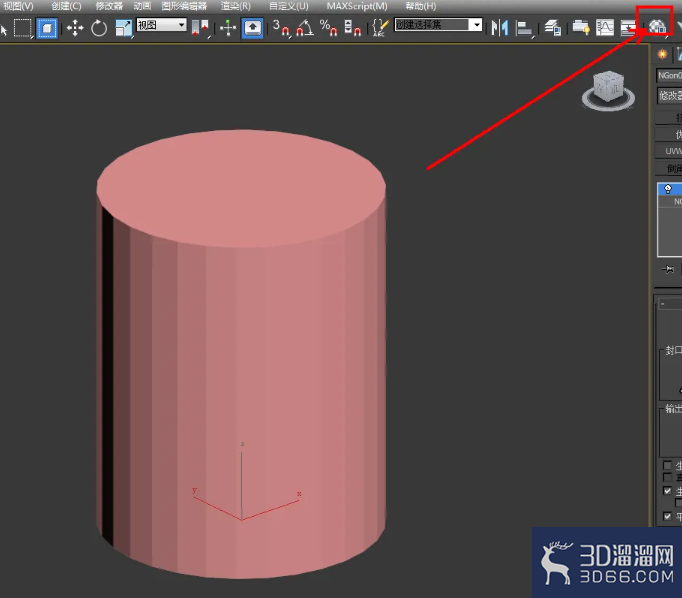Choose the Rectangular Selection Region tool

click(23, 28)
